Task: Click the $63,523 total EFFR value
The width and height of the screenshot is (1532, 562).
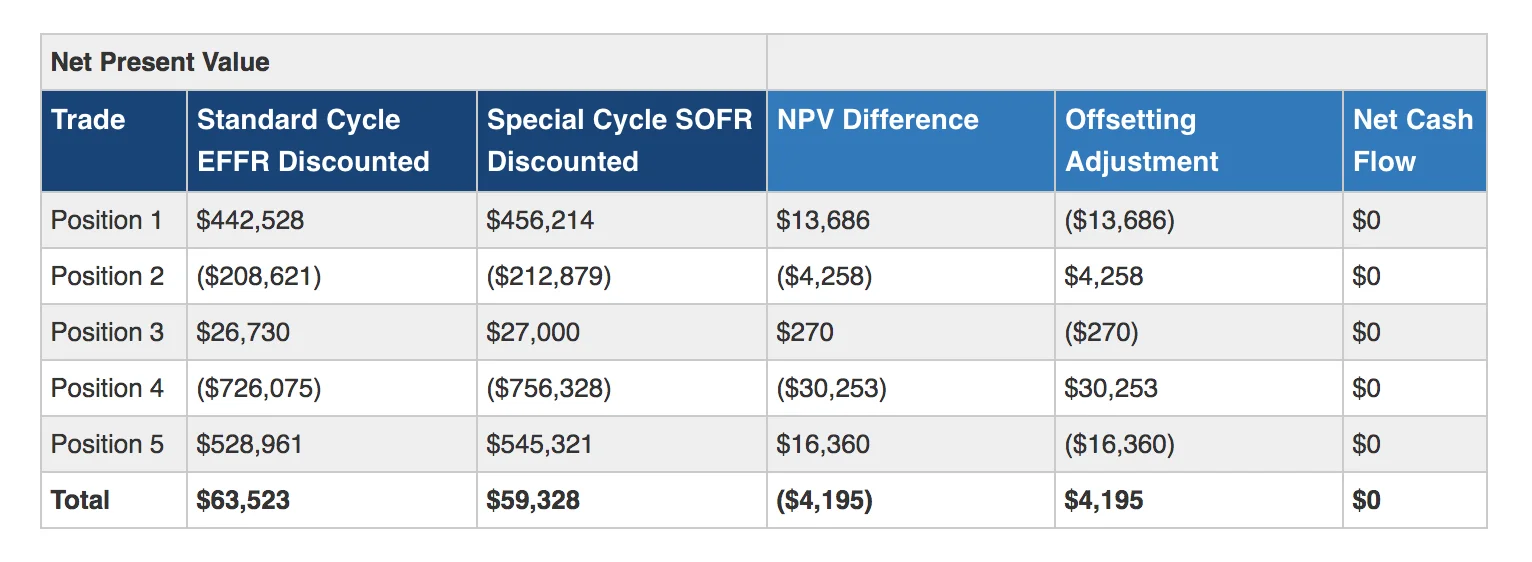Action: pyautogui.click(x=243, y=500)
